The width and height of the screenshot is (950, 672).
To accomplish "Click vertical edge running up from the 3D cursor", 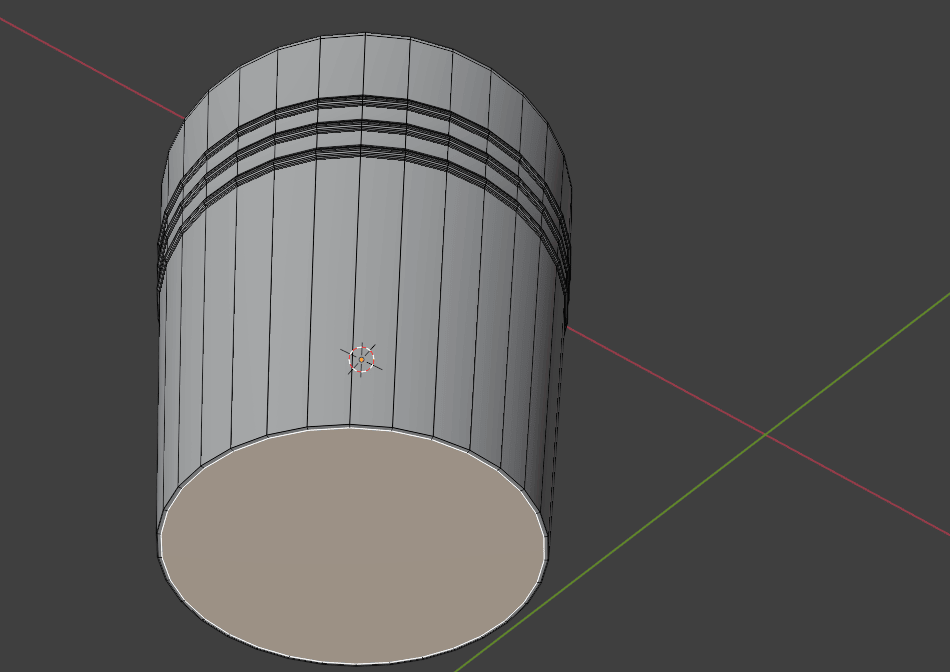I will point(357,250).
